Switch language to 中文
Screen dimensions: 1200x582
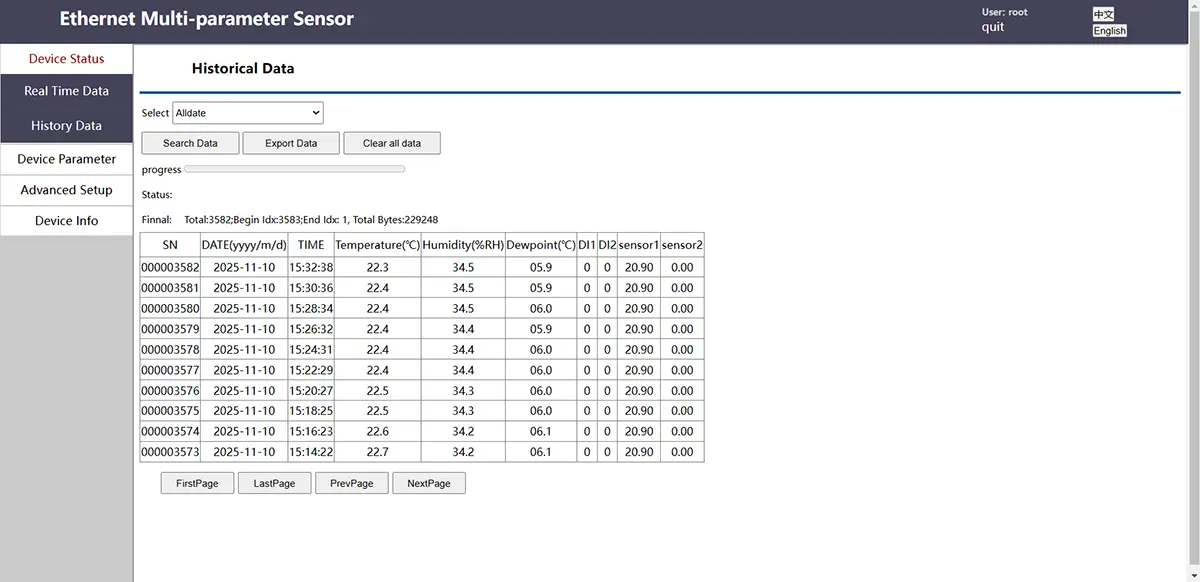(x=1103, y=14)
